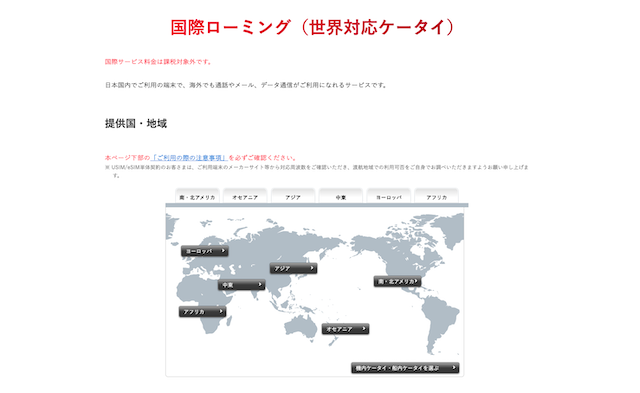Image resolution: width=640 pixels, height=393 pixels.
Task: Open 機内ケータイ・船内ケータイを選ぶ button
Action: 405,368
